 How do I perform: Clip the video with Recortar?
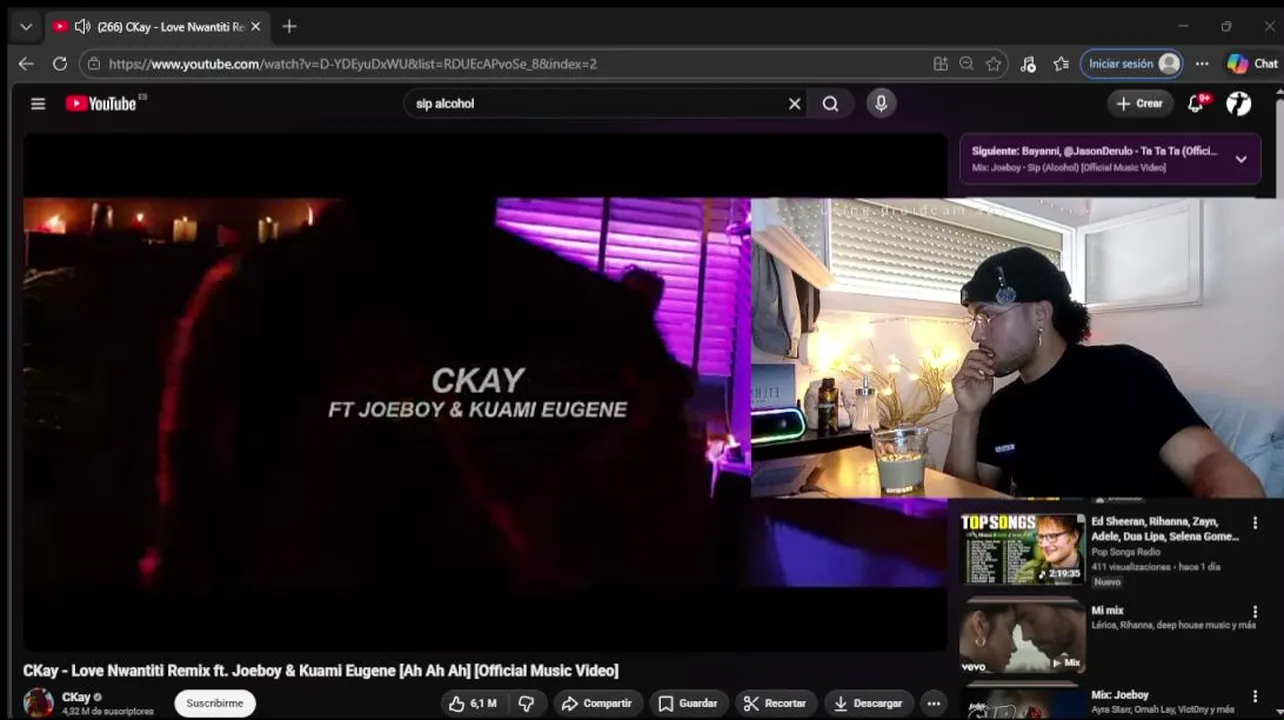pyautogui.click(x=776, y=703)
